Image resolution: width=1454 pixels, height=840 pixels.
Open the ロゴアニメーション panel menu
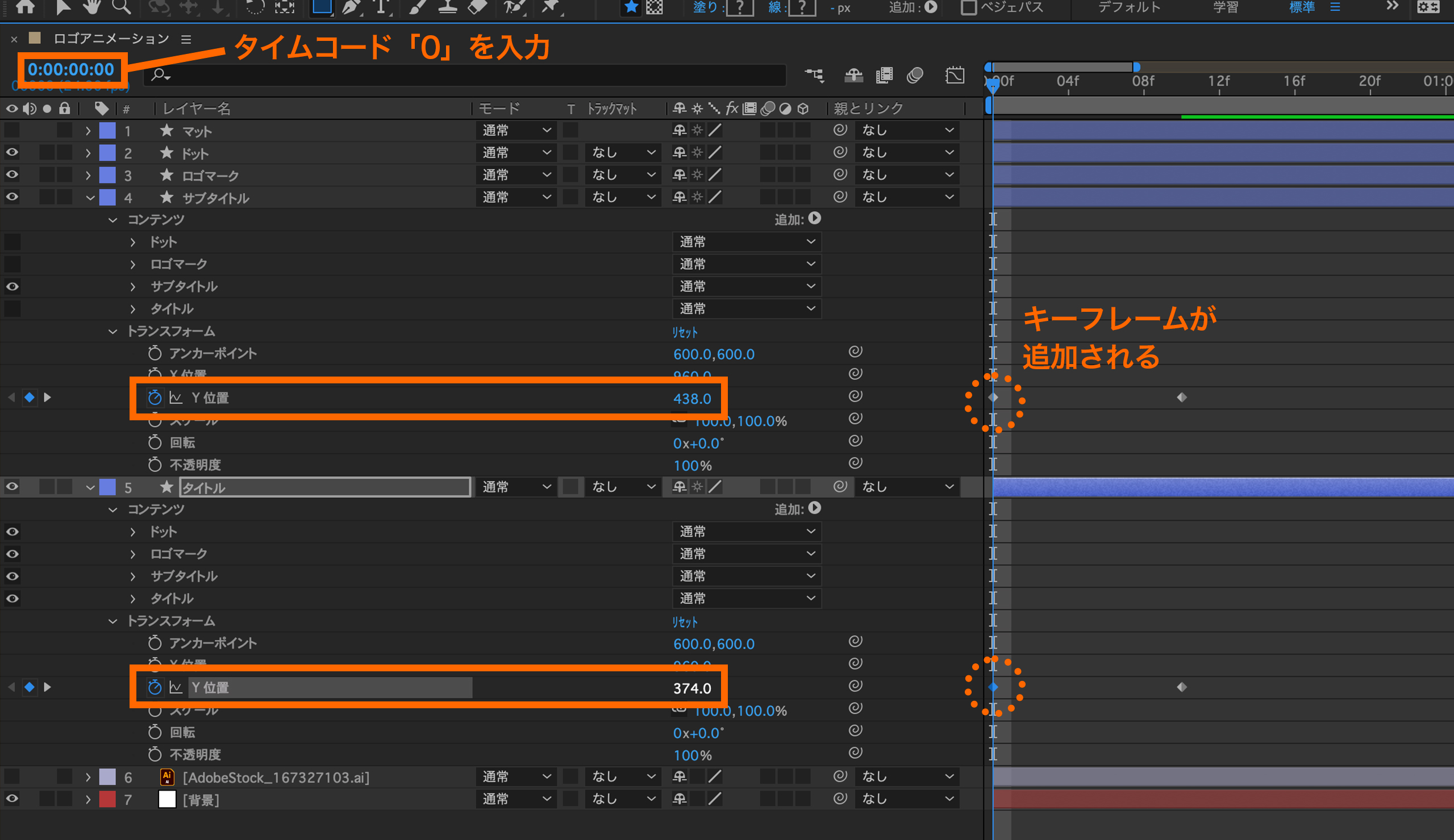point(186,39)
